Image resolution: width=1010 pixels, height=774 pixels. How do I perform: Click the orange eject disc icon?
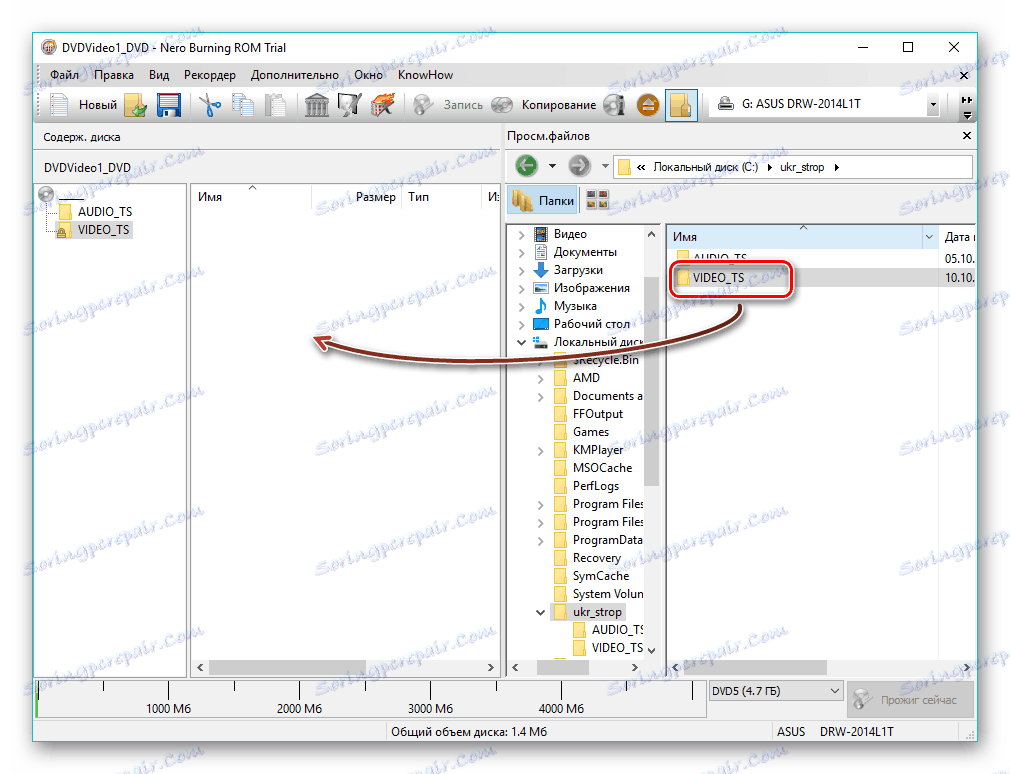click(x=648, y=105)
